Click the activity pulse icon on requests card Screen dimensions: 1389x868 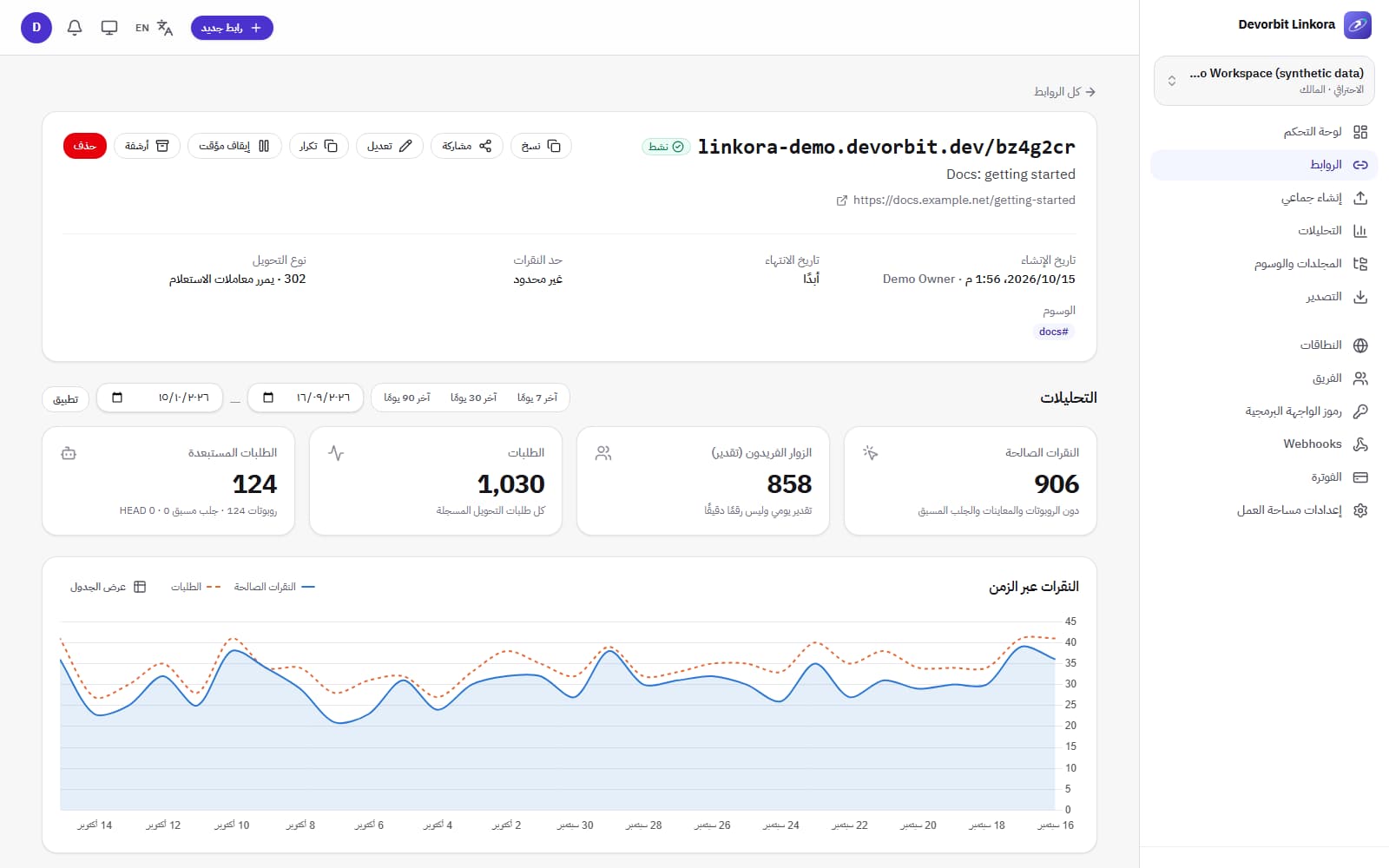click(336, 453)
